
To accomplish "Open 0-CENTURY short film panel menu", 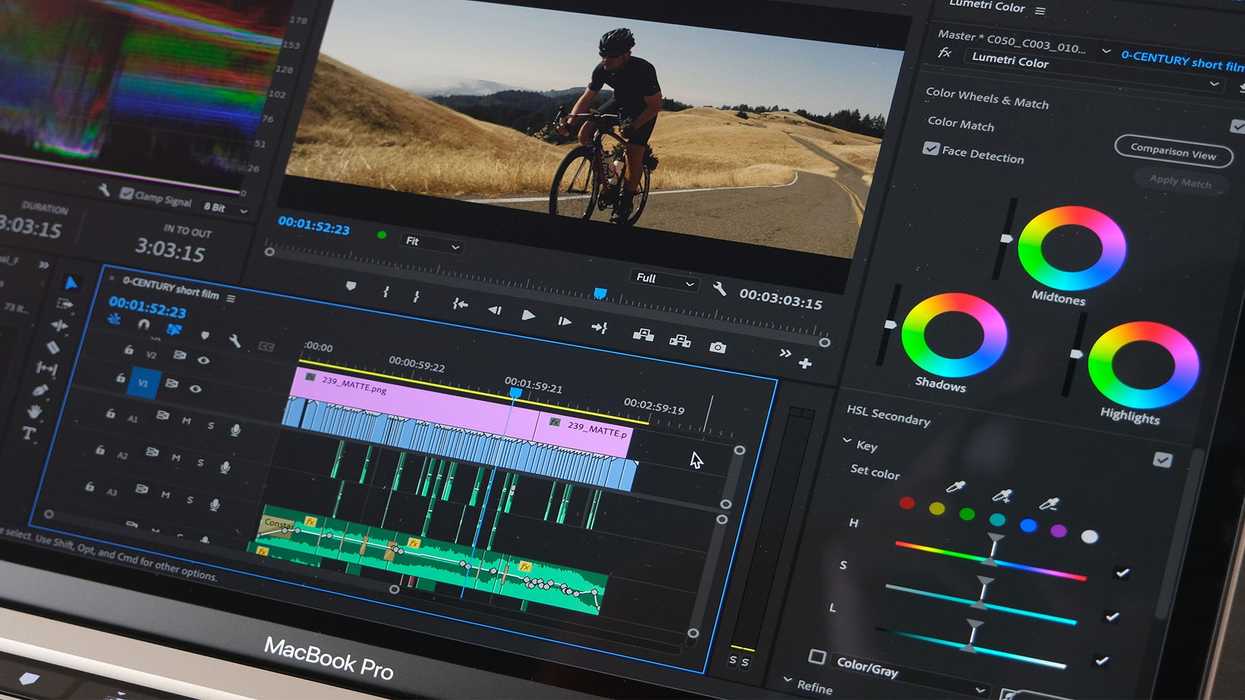I will point(231,298).
